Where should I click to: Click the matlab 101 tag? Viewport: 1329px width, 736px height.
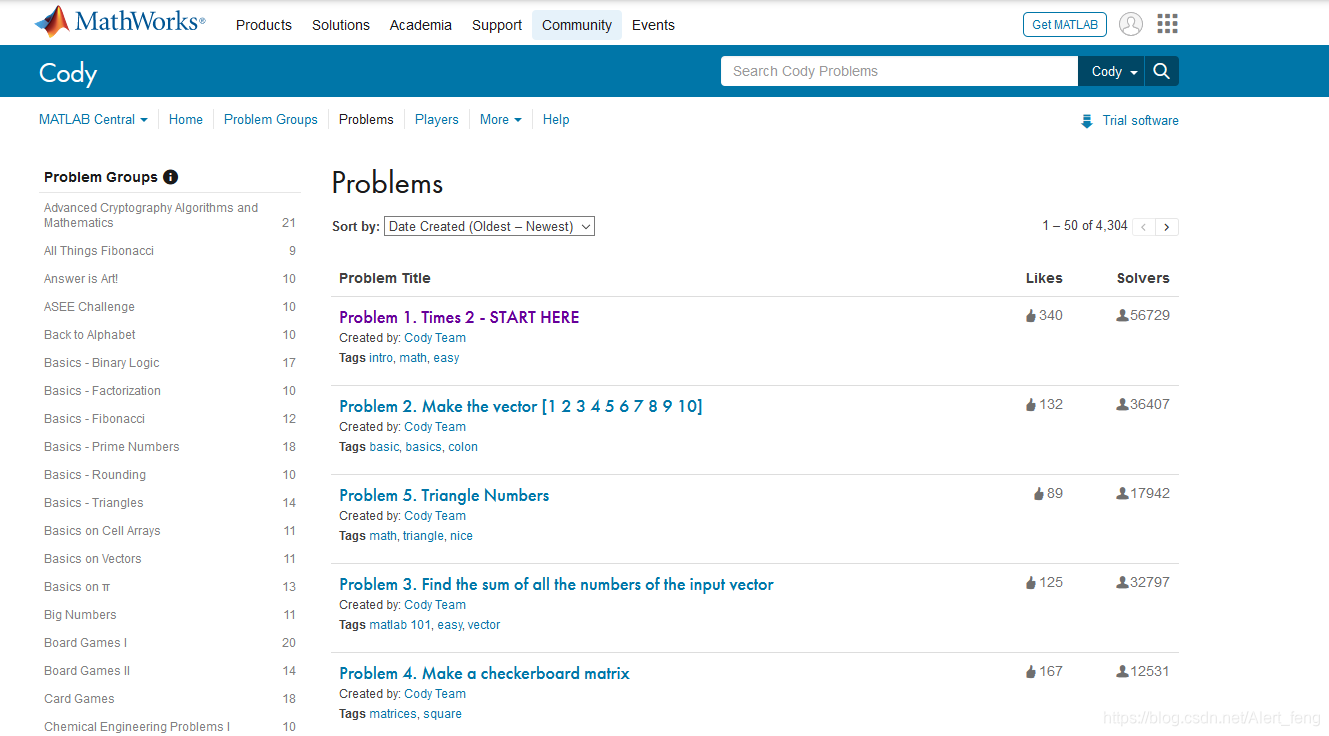tap(400, 625)
